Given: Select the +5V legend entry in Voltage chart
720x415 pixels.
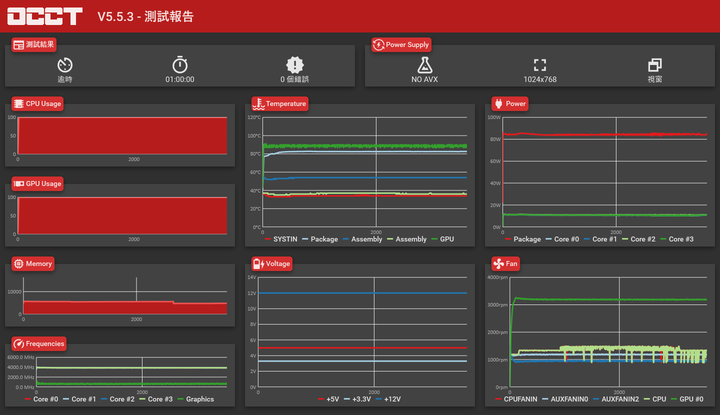Looking at the screenshot, I should (328, 399).
